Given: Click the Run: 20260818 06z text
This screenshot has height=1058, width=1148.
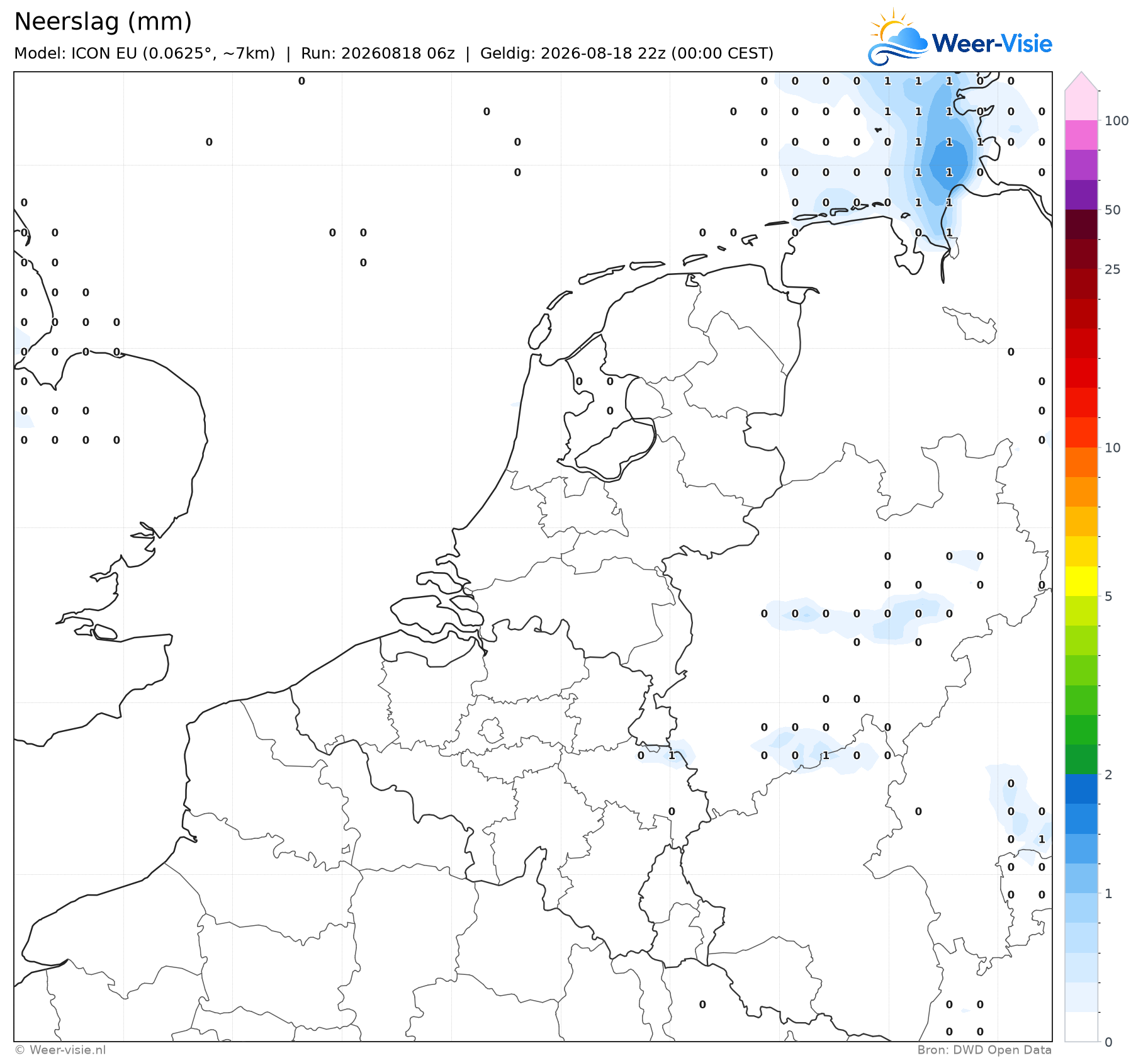Looking at the screenshot, I should 378,53.
